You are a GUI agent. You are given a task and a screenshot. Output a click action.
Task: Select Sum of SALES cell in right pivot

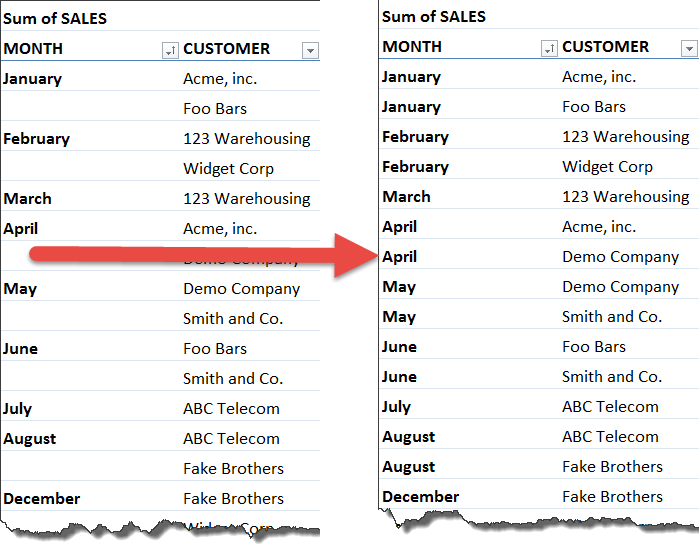pos(434,16)
